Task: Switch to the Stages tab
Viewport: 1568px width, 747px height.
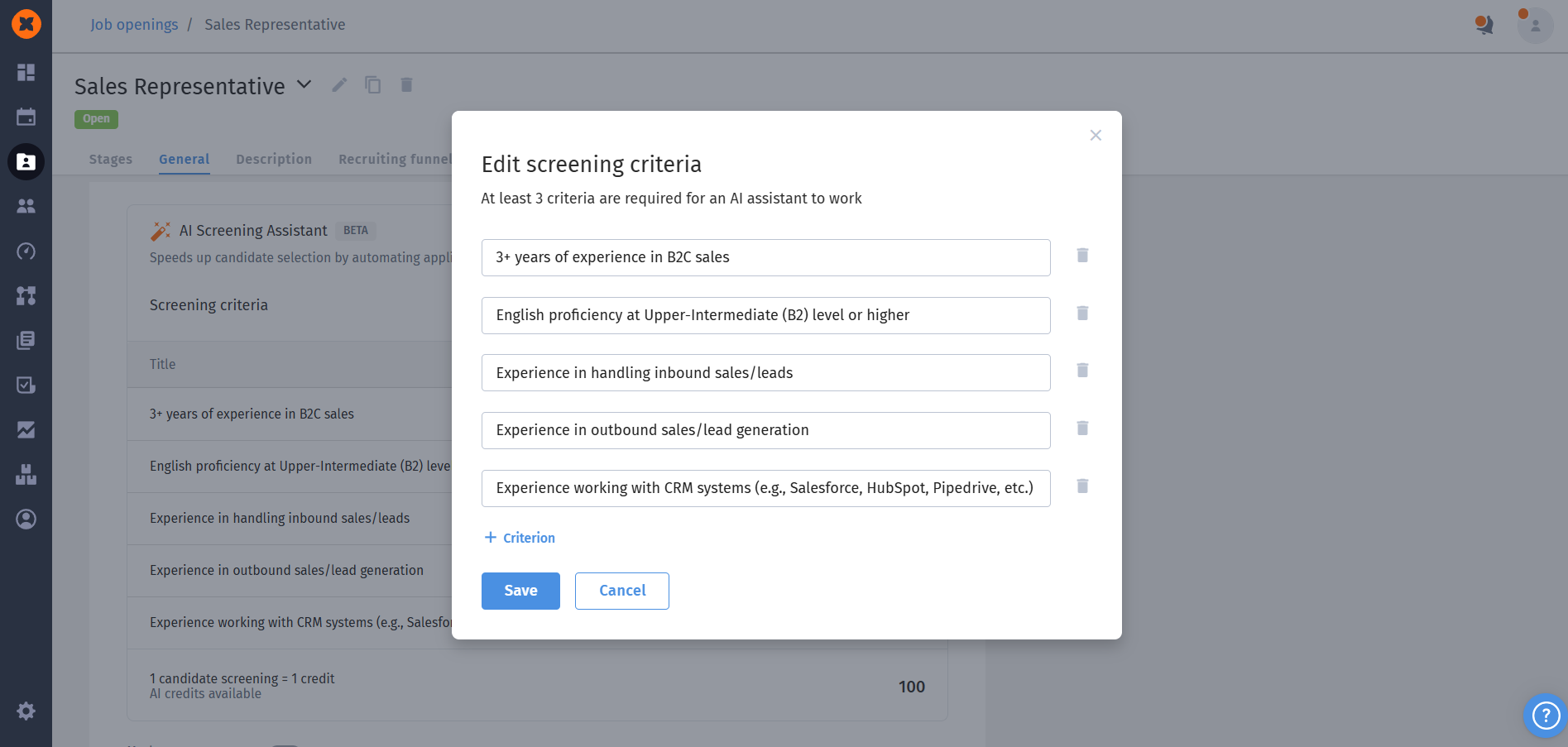Action: [111, 159]
